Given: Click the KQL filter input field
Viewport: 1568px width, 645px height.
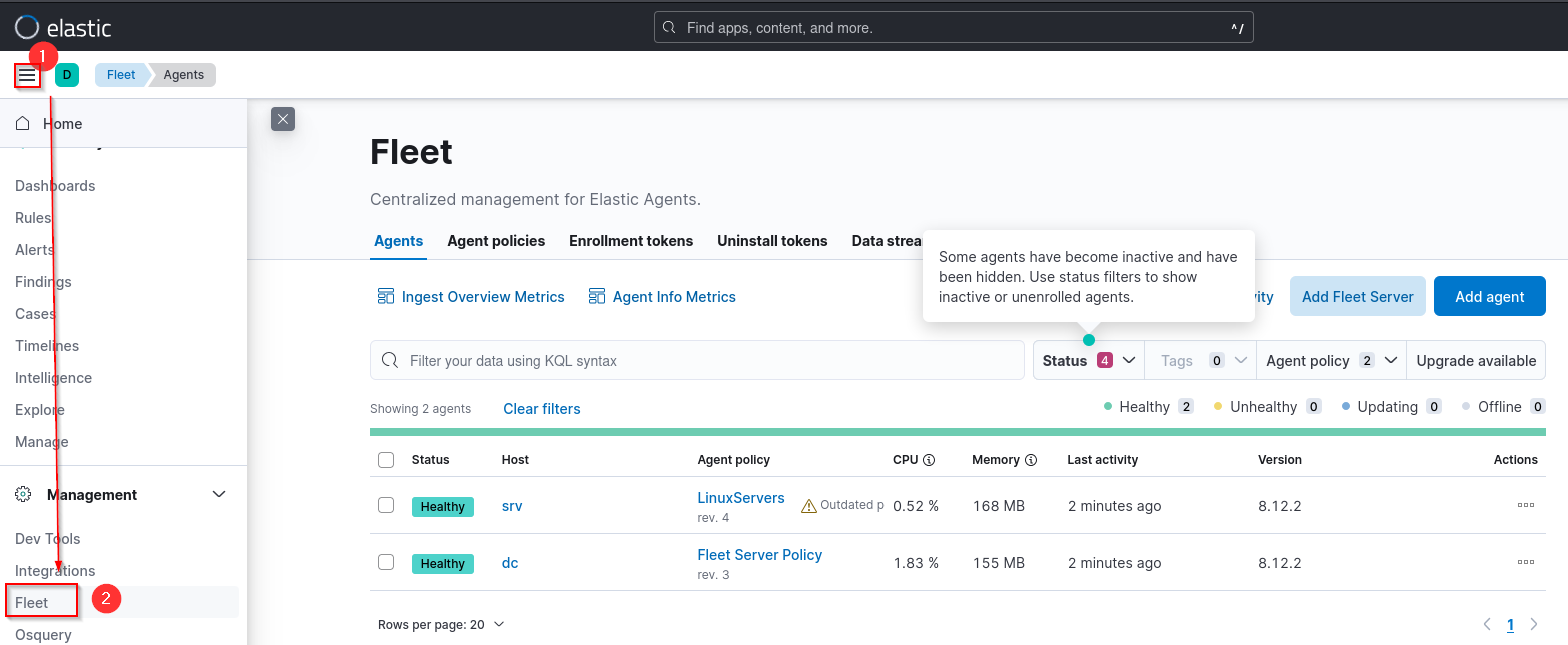Looking at the screenshot, I should [x=697, y=361].
